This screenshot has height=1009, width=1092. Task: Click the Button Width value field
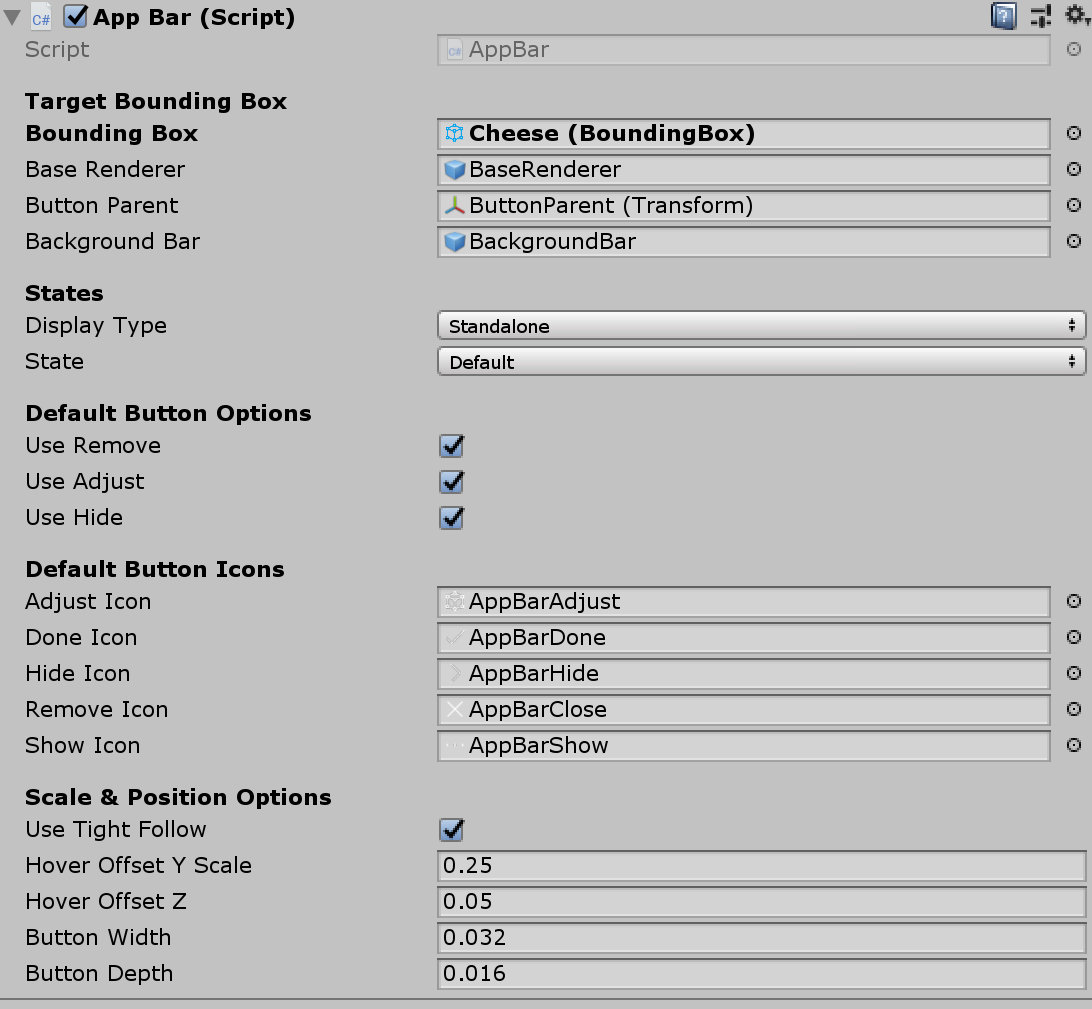[760, 938]
